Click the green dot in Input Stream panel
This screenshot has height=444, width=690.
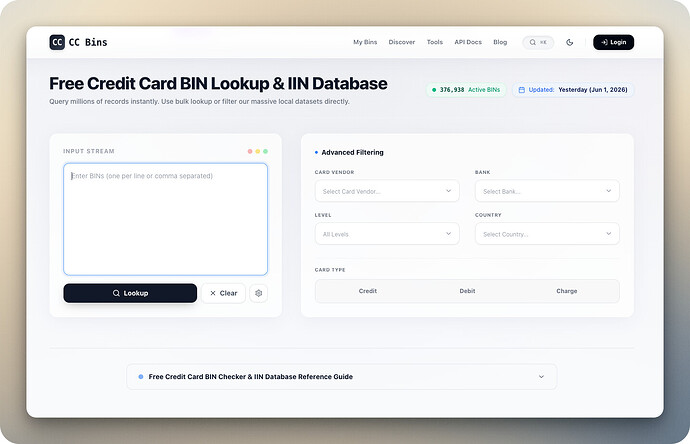tap(265, 151)
